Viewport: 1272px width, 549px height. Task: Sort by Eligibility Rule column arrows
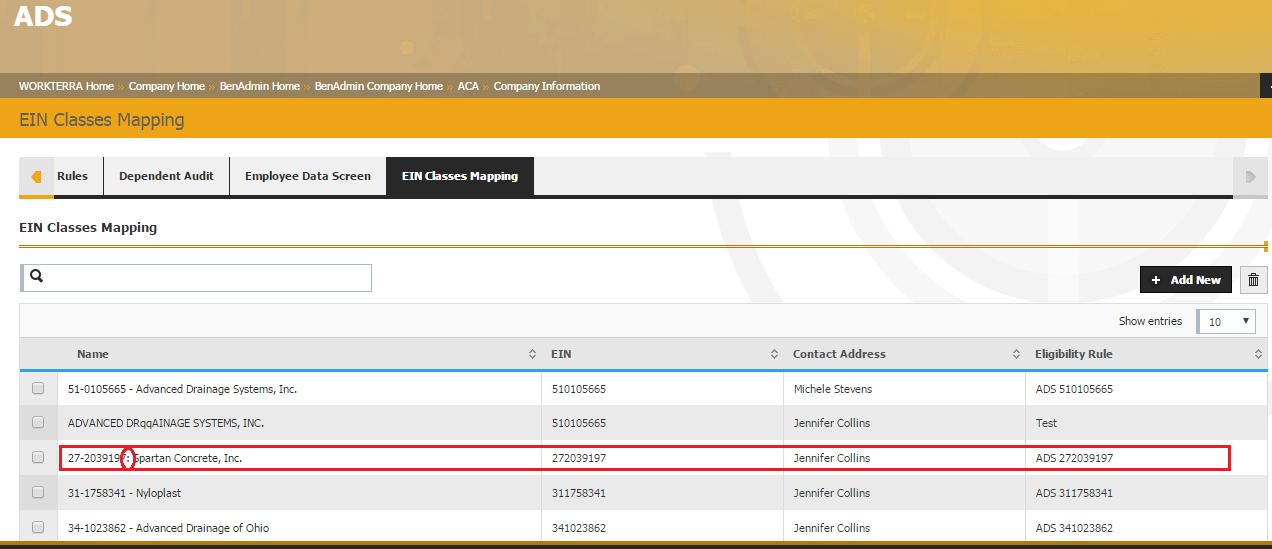point(1258,354)
